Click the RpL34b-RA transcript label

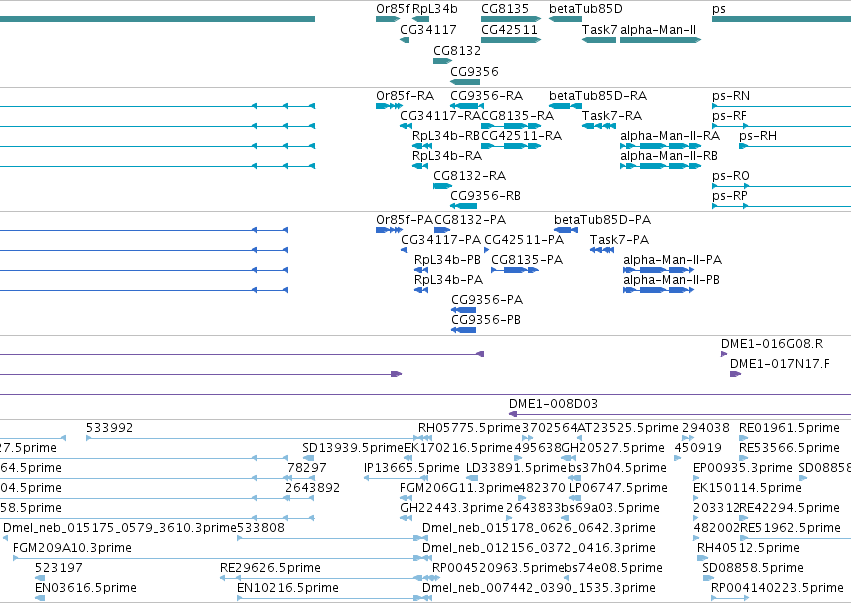pyautogui.click(x=447, y=156)
